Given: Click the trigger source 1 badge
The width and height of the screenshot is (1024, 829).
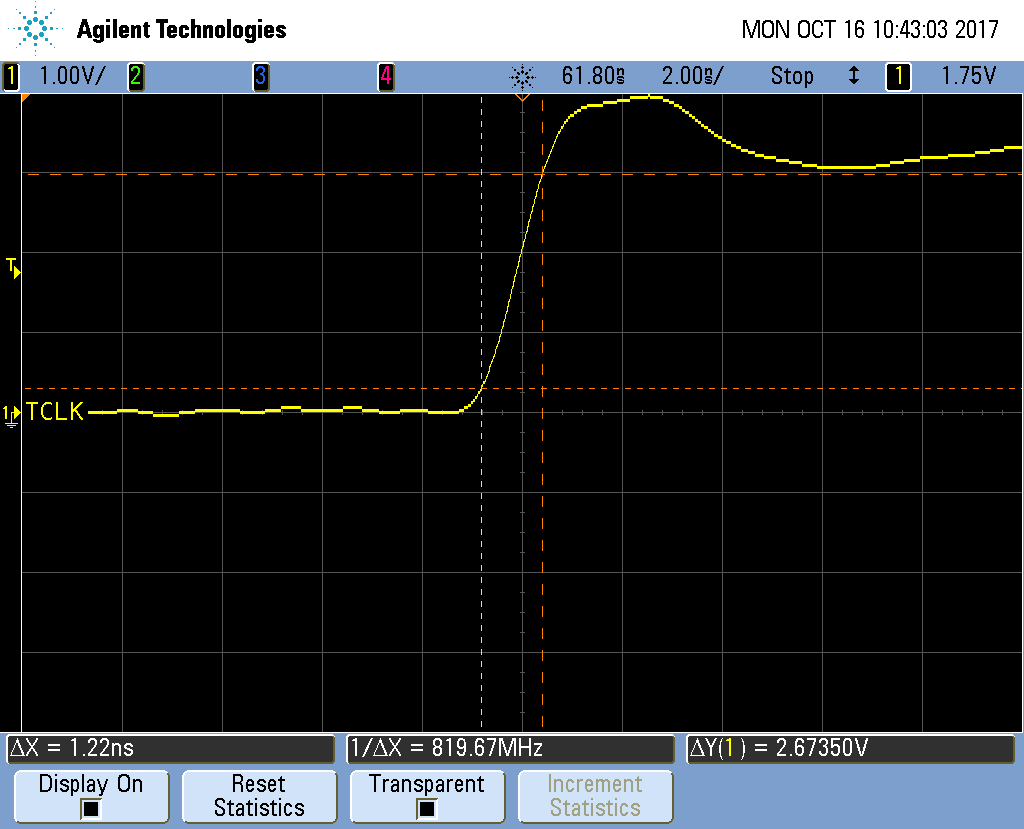Looking at the screenshot, I should (898, 76).
